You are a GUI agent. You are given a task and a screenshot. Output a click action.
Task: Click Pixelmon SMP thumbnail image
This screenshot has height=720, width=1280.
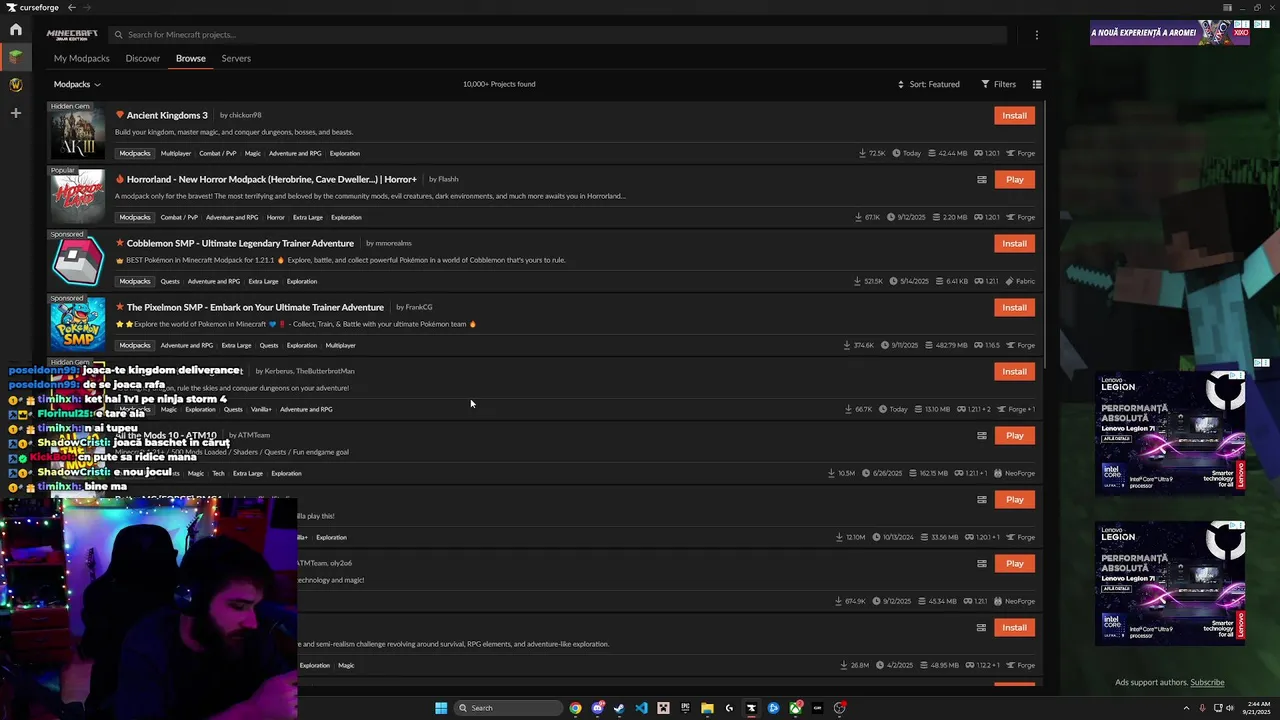77,327
